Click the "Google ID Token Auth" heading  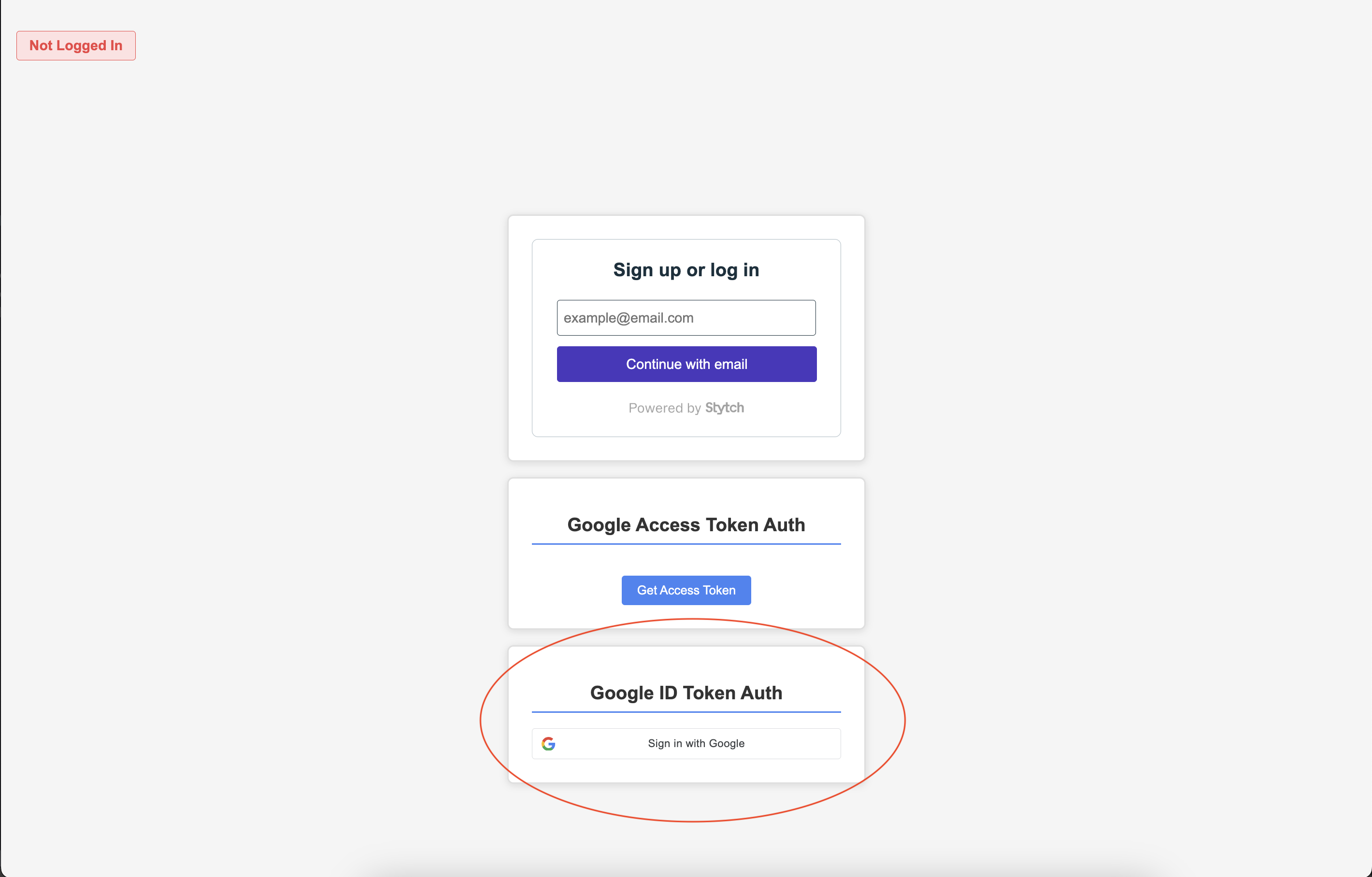[x=686, y=693]
